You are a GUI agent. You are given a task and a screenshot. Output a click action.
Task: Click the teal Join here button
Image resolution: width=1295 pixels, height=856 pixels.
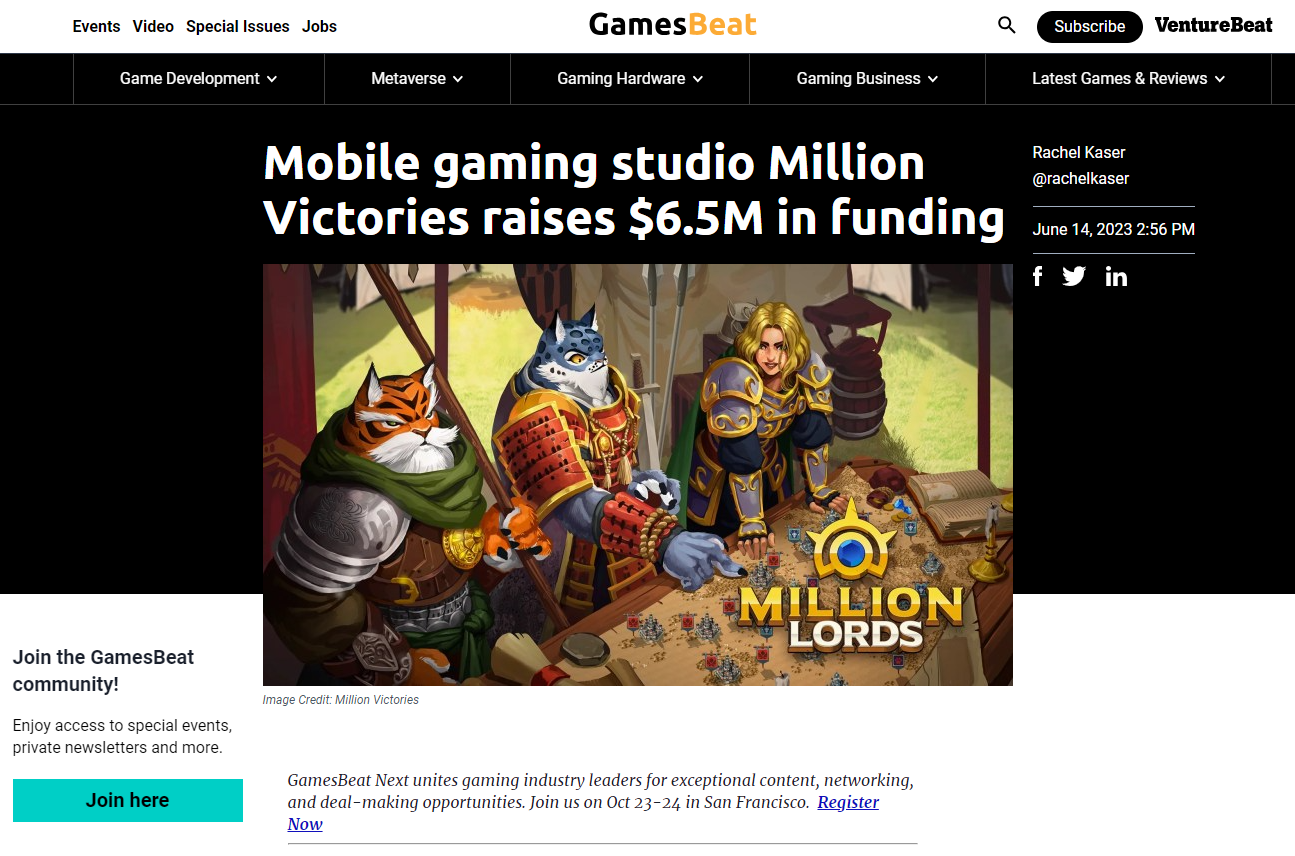point(128,800)
